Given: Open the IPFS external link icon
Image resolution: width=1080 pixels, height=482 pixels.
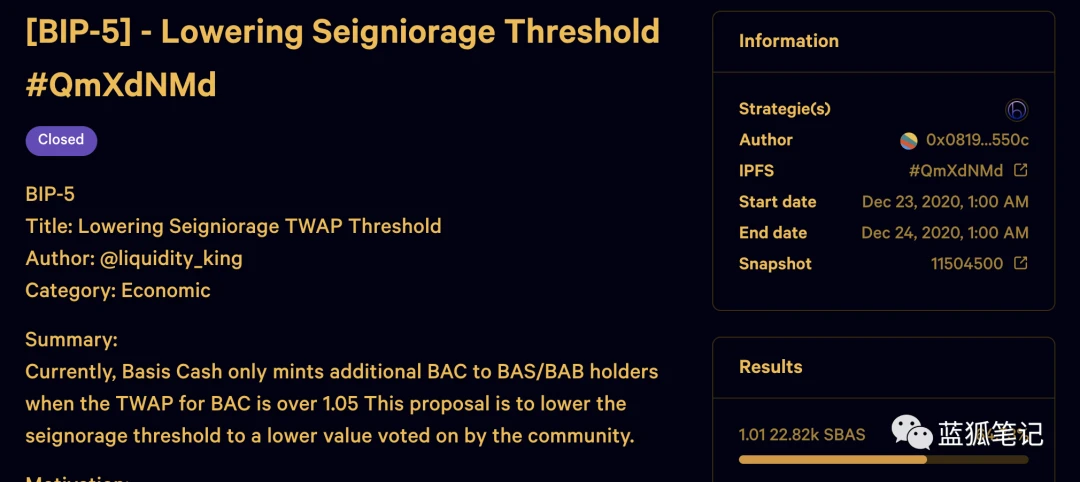Looking at the screenshot, I should pos(1021,170).
